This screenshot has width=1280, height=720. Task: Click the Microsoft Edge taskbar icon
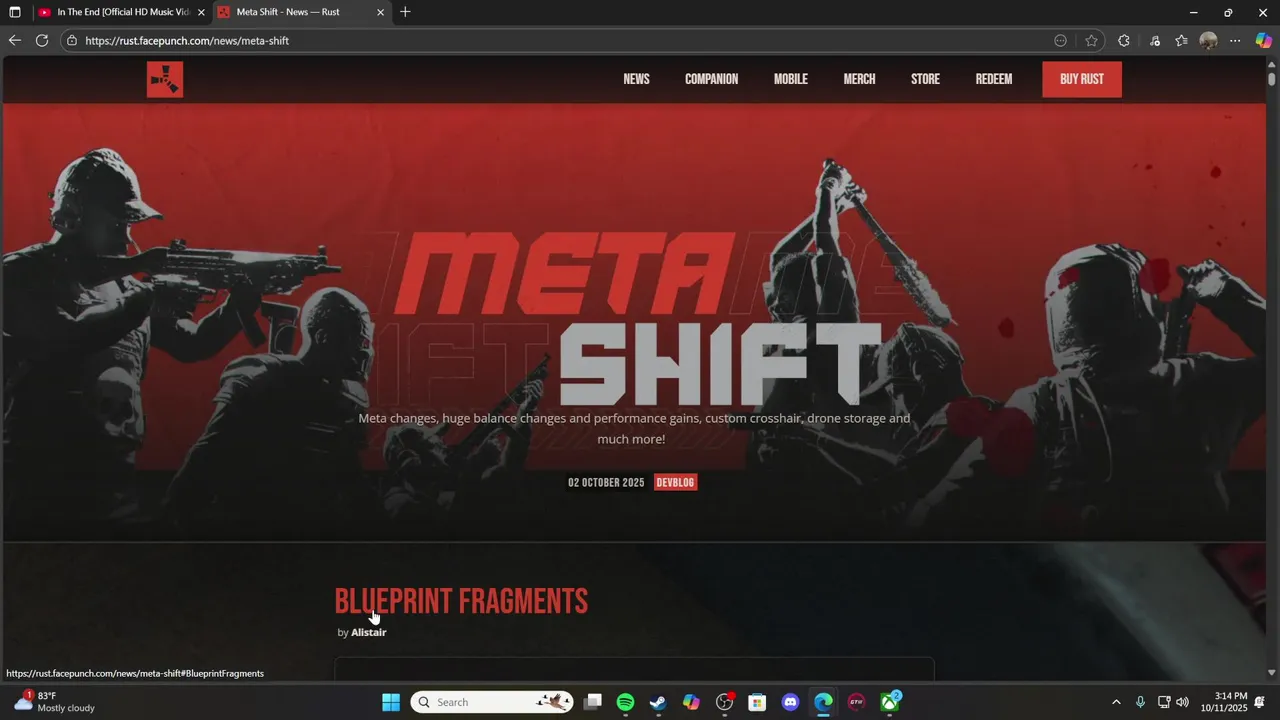coord(823,702)
